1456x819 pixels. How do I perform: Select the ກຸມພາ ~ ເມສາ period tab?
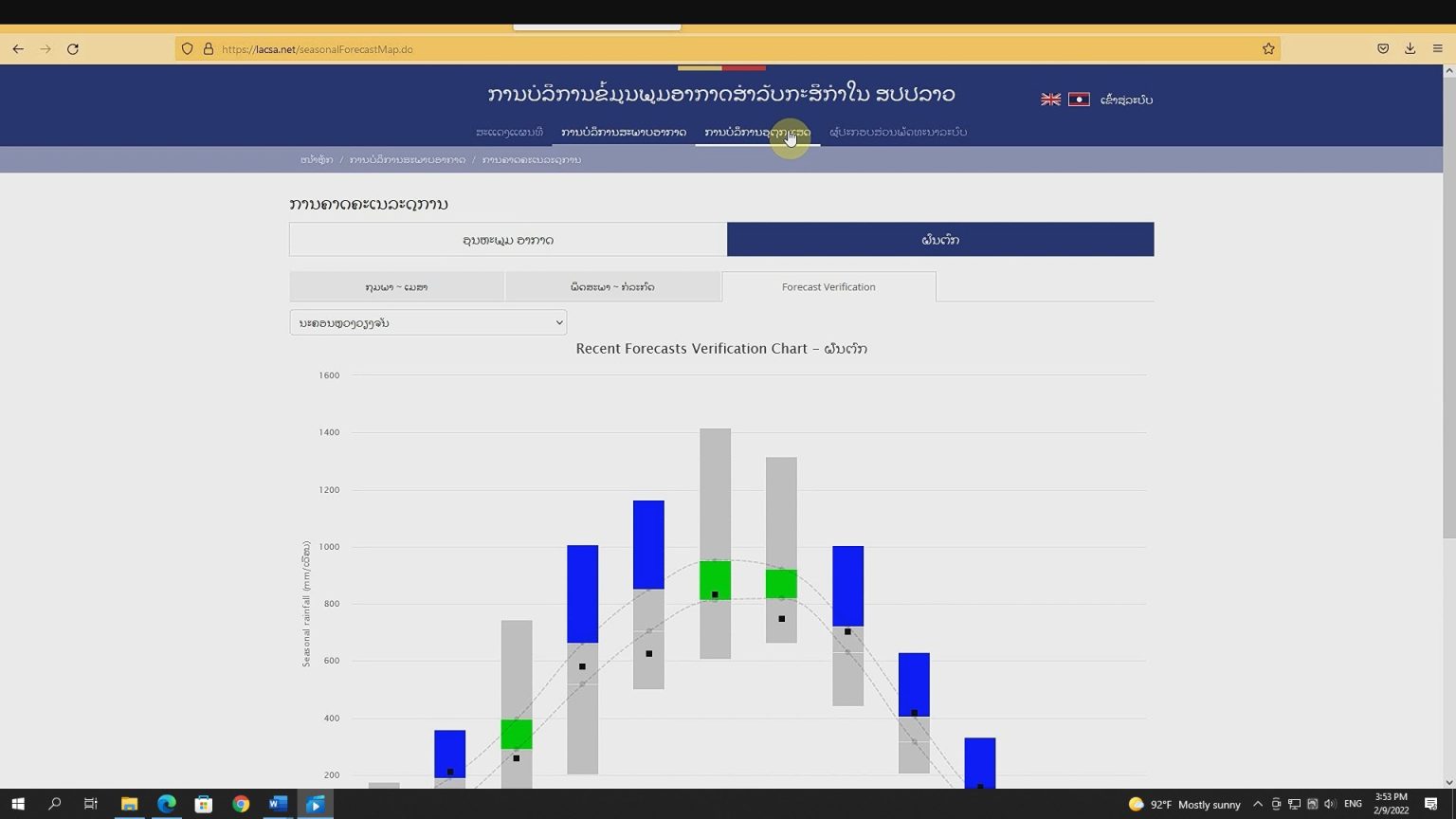[x=396, y=286]
